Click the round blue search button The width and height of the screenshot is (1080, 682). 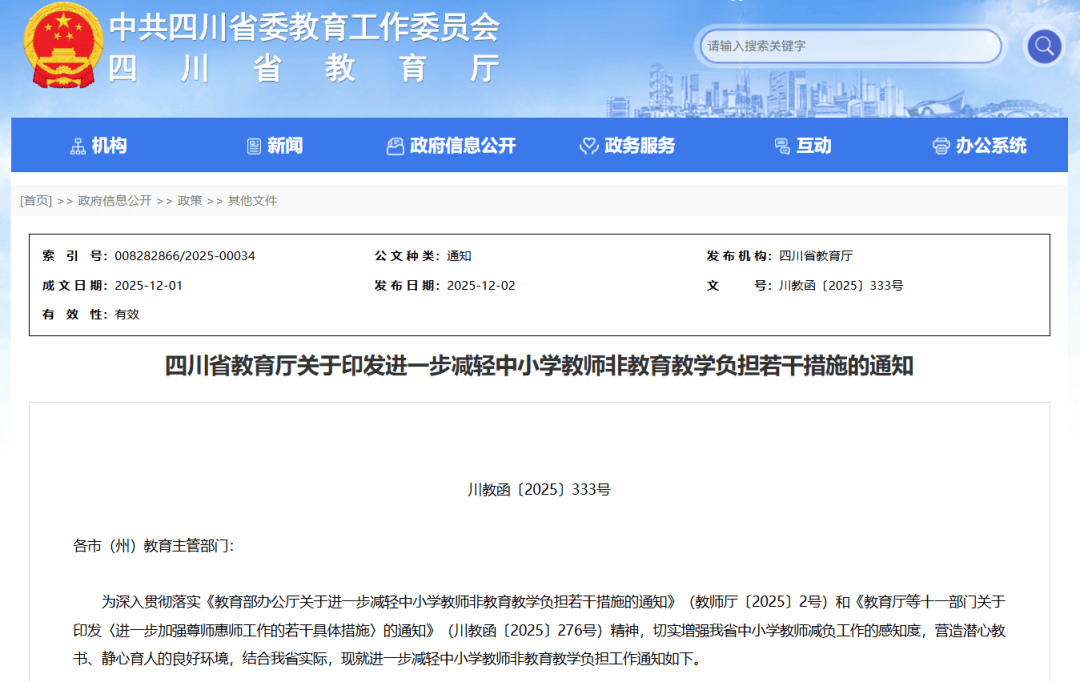tap(1043, 47)
